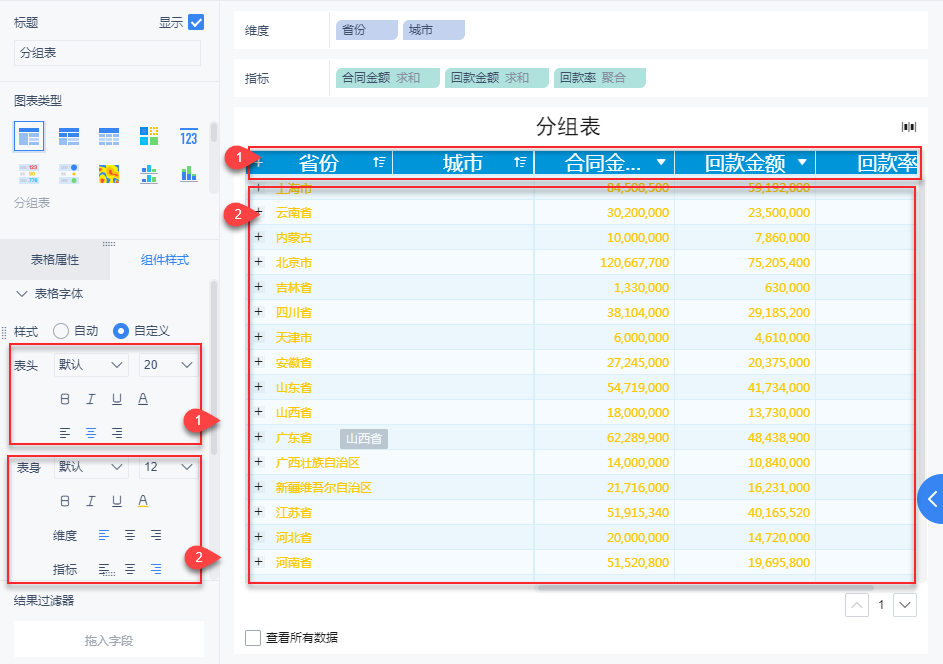Collapse the 表格字体 section
The width and height of the screenshot is (943, 664).
(22, 294)
